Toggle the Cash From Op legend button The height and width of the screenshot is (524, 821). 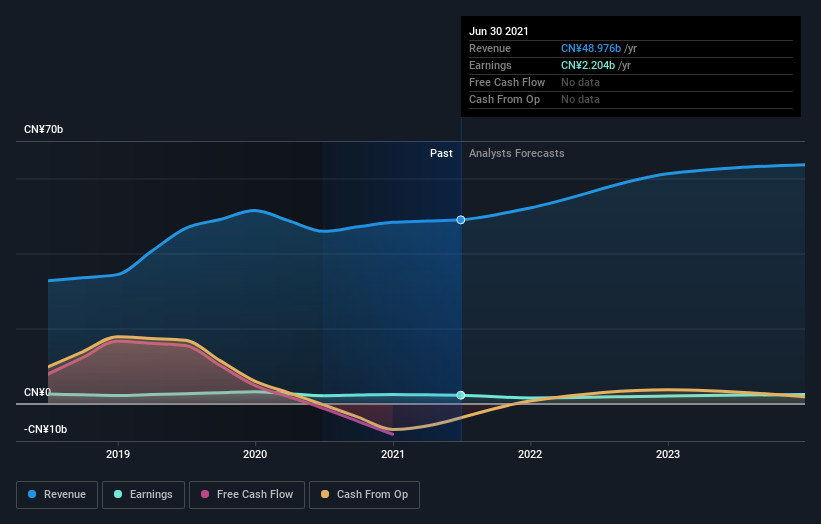[x=364, y=495]
